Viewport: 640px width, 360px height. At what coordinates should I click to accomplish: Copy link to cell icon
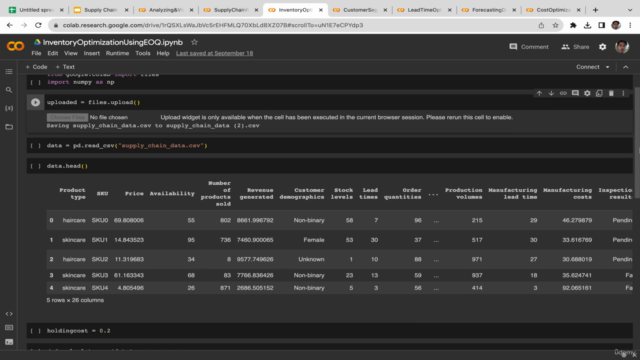563,93
